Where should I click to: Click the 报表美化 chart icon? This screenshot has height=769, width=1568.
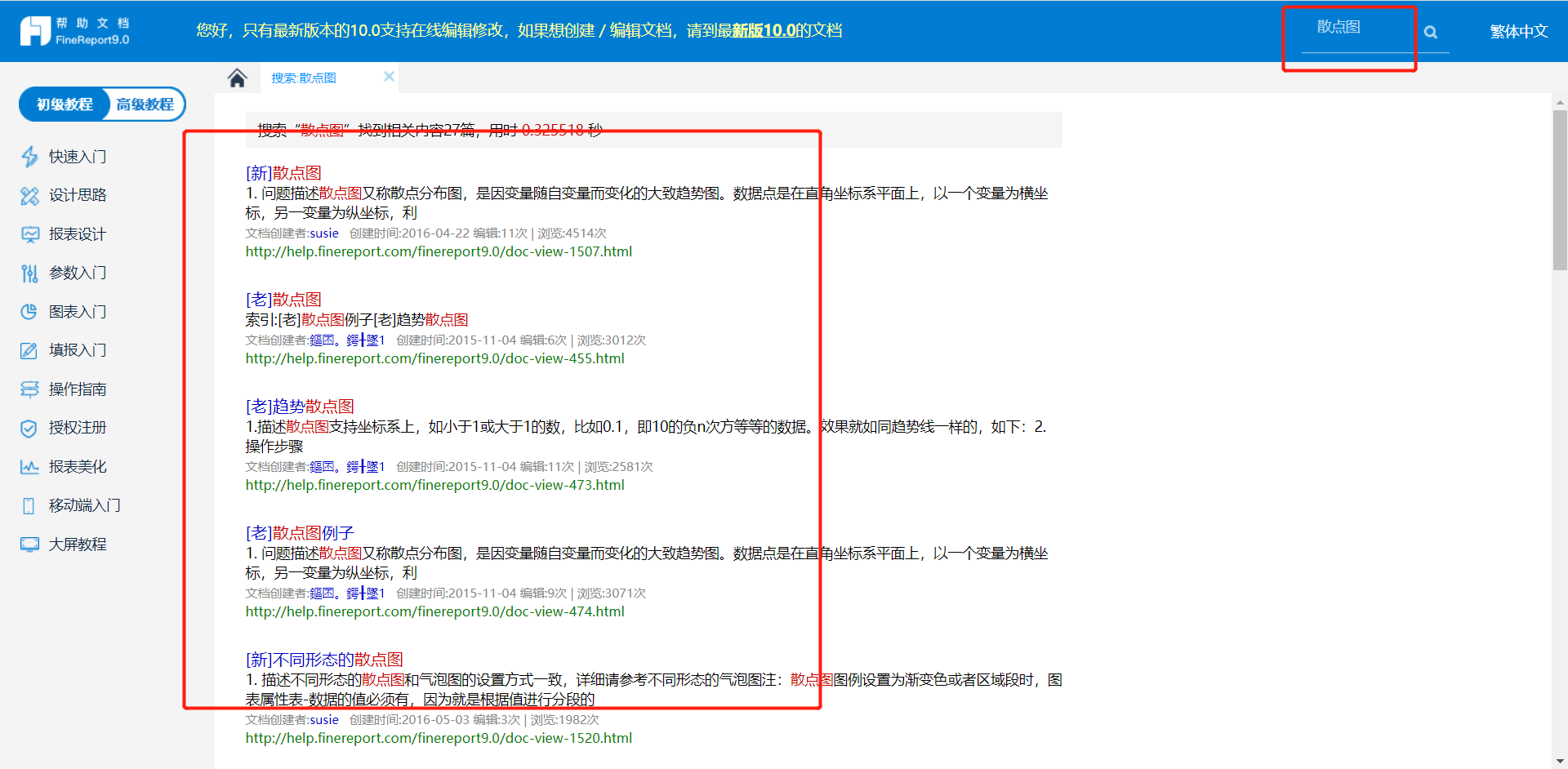[x=29, y=467]
